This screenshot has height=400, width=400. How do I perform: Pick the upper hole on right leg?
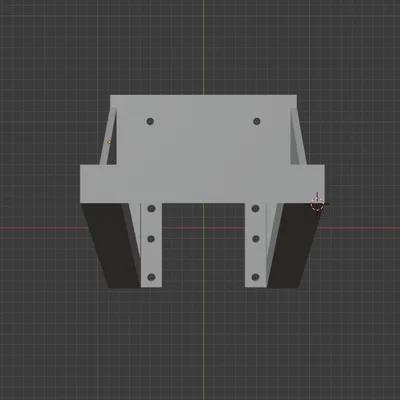(256, 209)
